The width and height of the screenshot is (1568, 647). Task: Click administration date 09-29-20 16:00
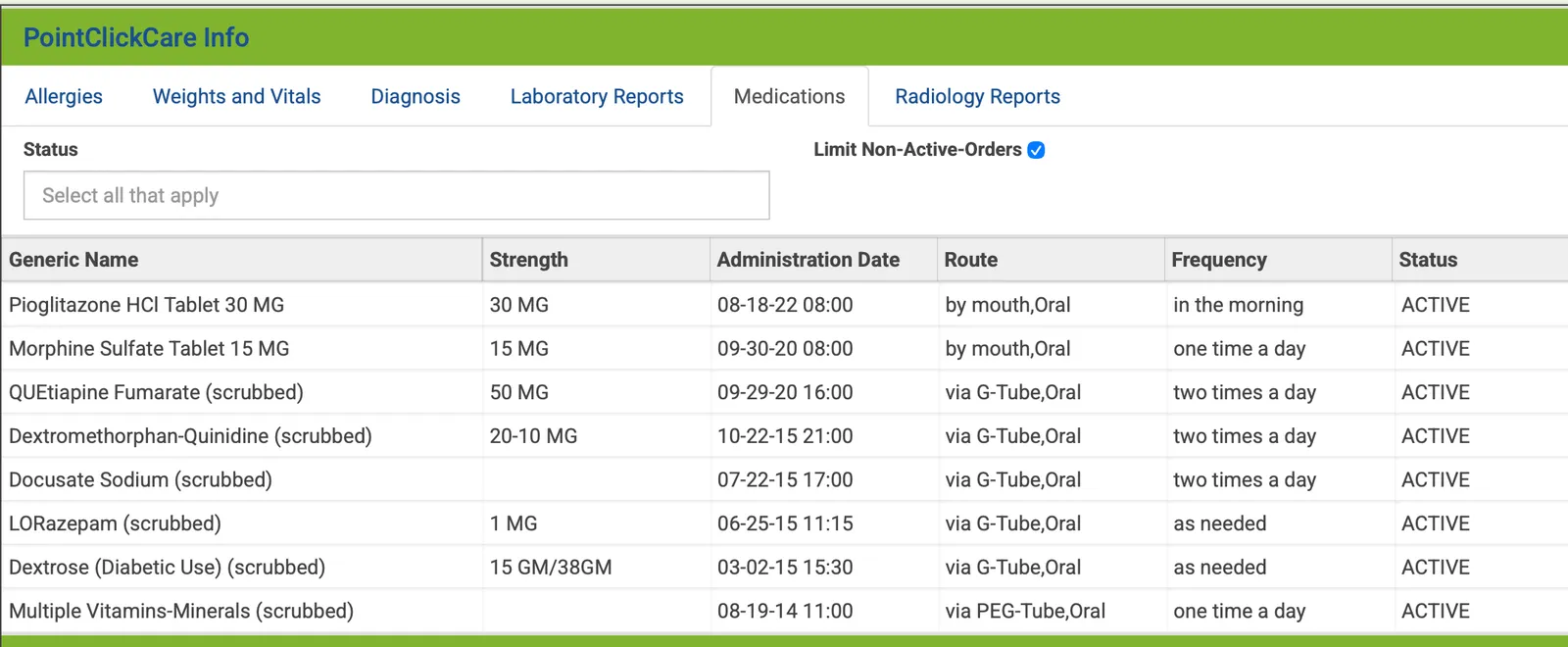785,392
